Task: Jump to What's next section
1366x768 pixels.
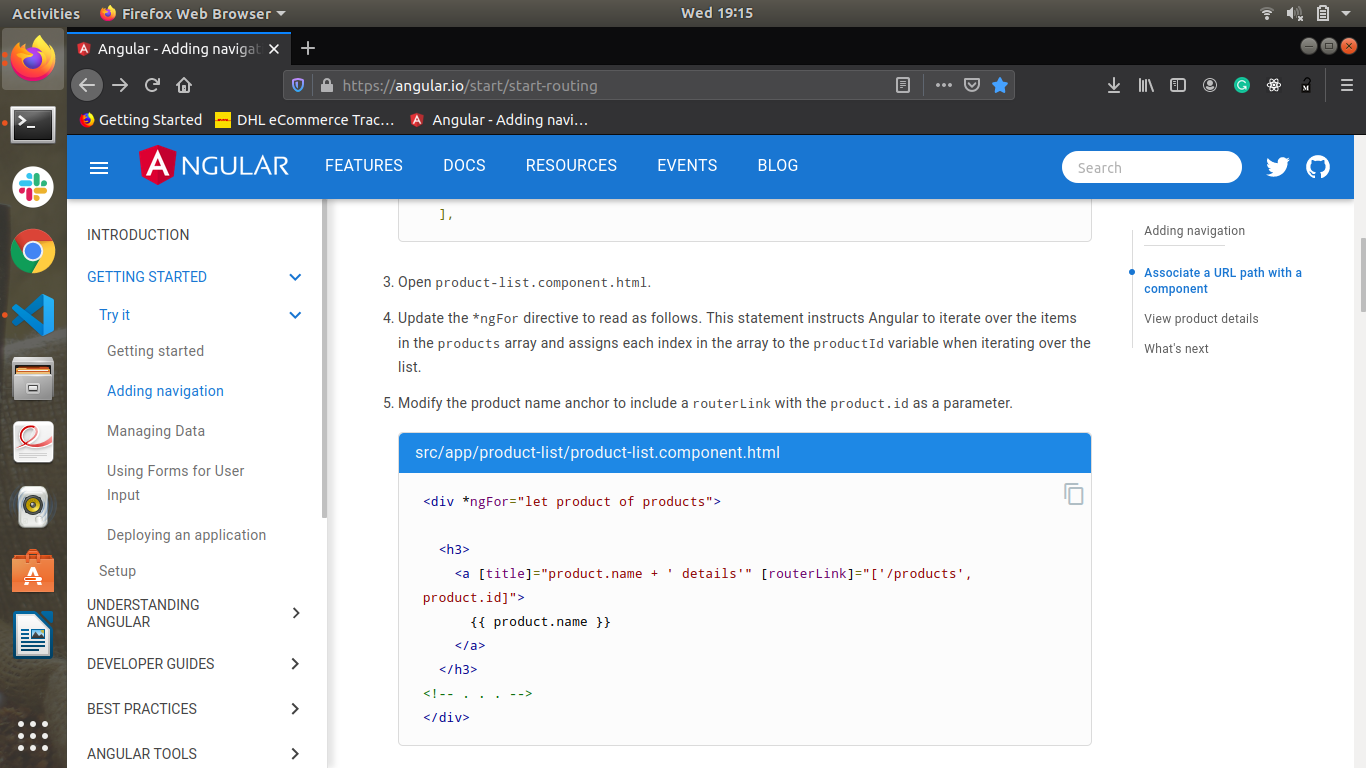Action: (1176, 349)
